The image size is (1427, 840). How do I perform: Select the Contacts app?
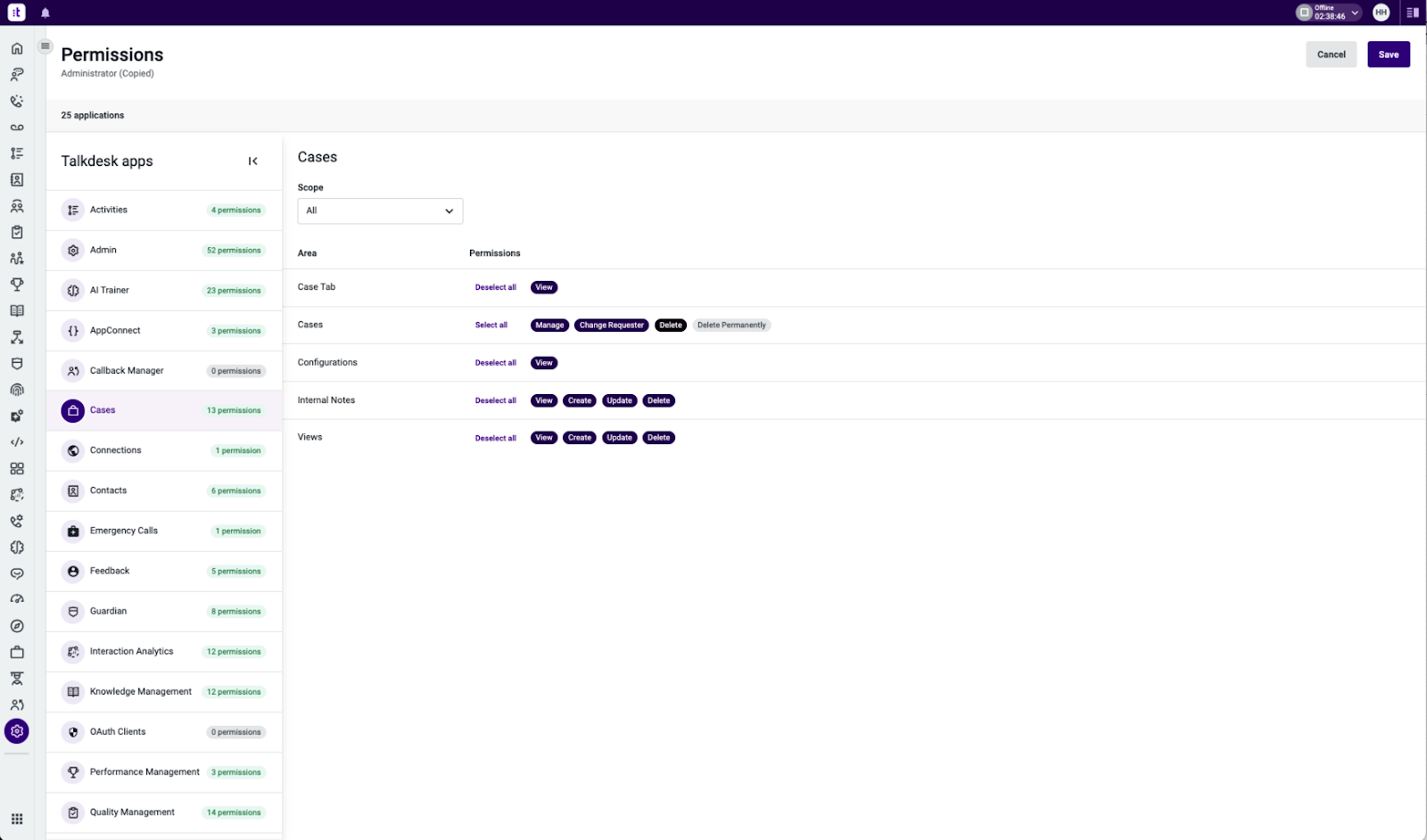coord(164,491)
